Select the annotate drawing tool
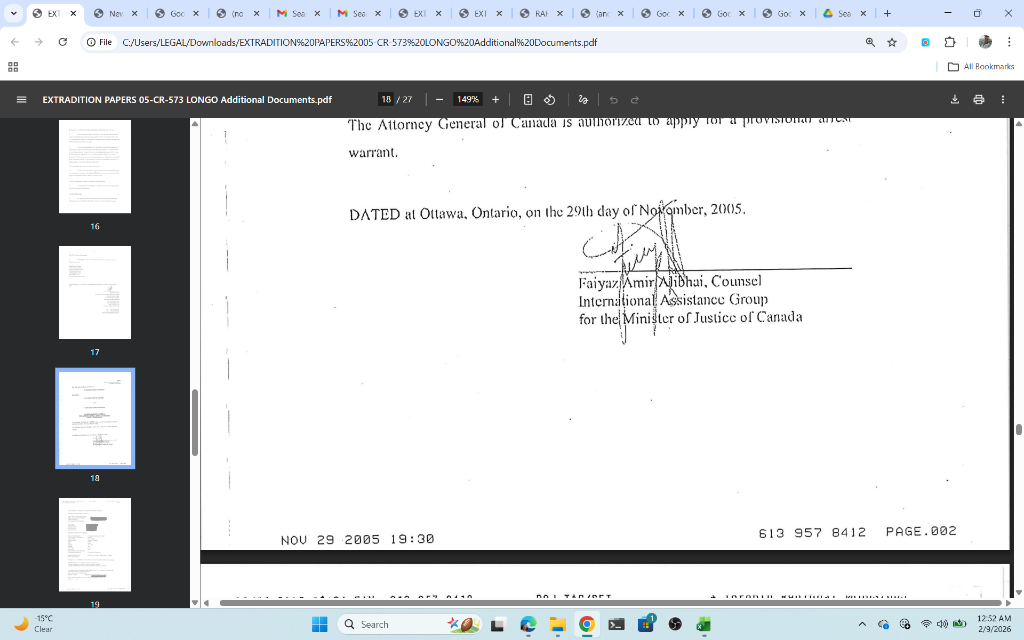The width and height of the screenshot is (1024, 640). pyautogui.click(x=583, y=99)
